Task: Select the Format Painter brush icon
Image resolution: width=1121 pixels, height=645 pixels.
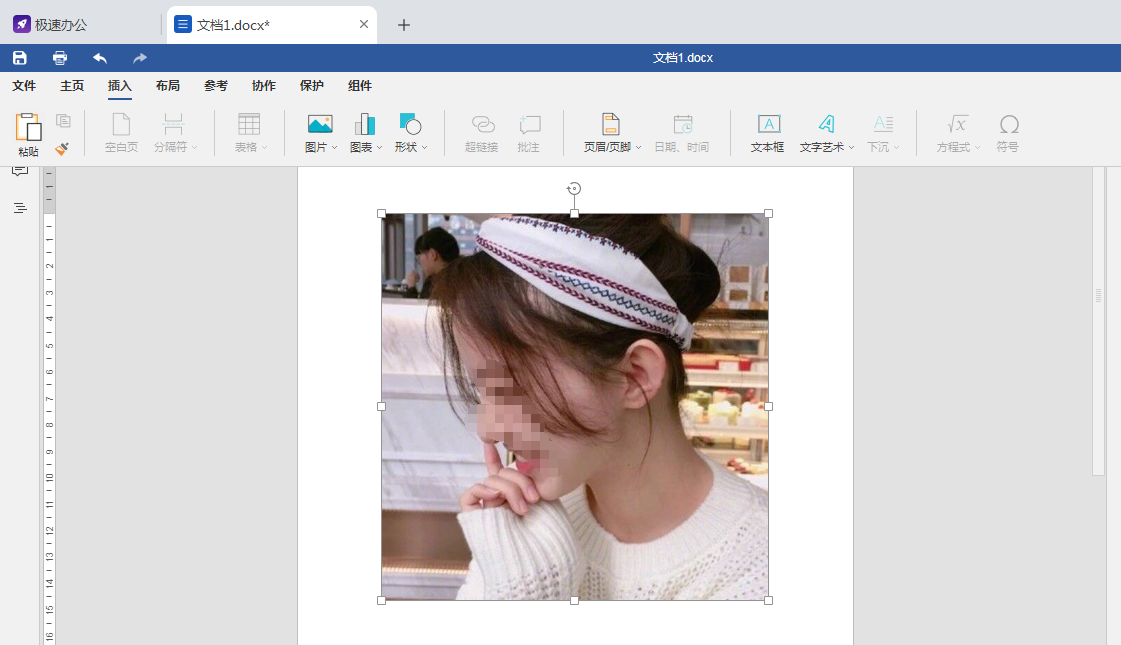Action: click(62, 149)
